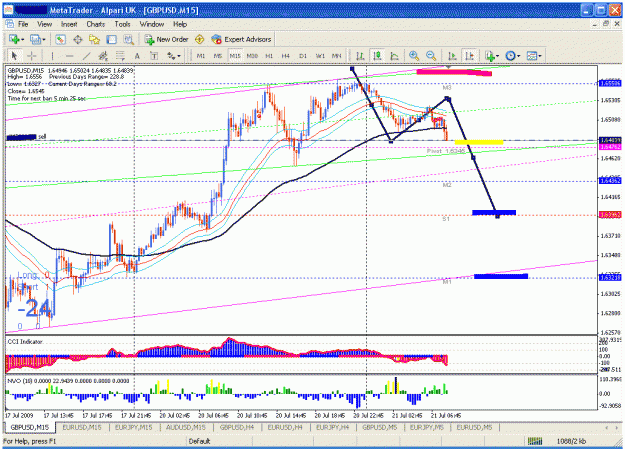Viewport: 625px width, 449px height.
Task: Toggle the Data Window crosshair-target icon
Action: click(x=77, y=39)
